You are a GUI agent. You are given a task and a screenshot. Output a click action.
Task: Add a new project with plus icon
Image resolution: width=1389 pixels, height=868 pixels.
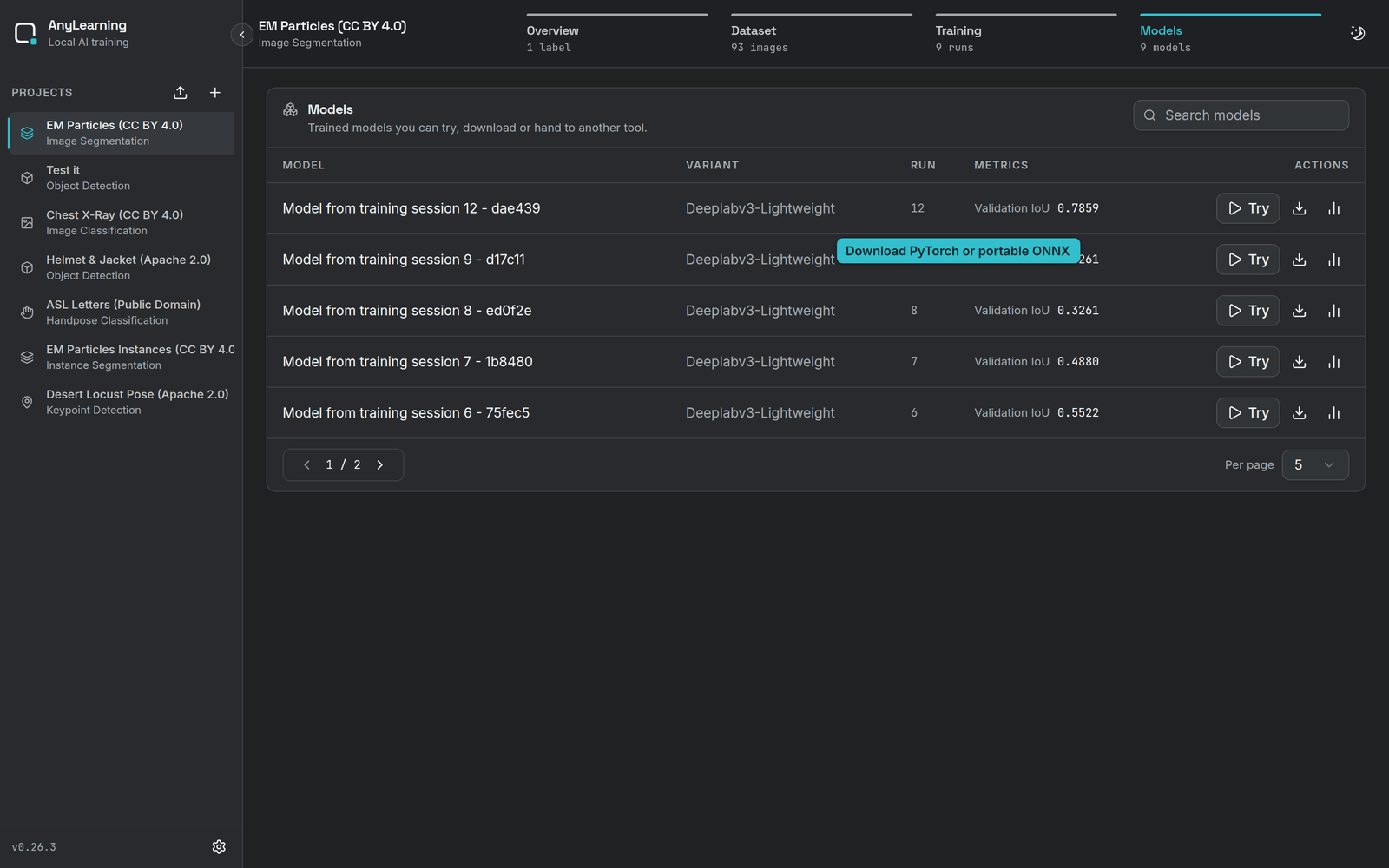point(215,92)
